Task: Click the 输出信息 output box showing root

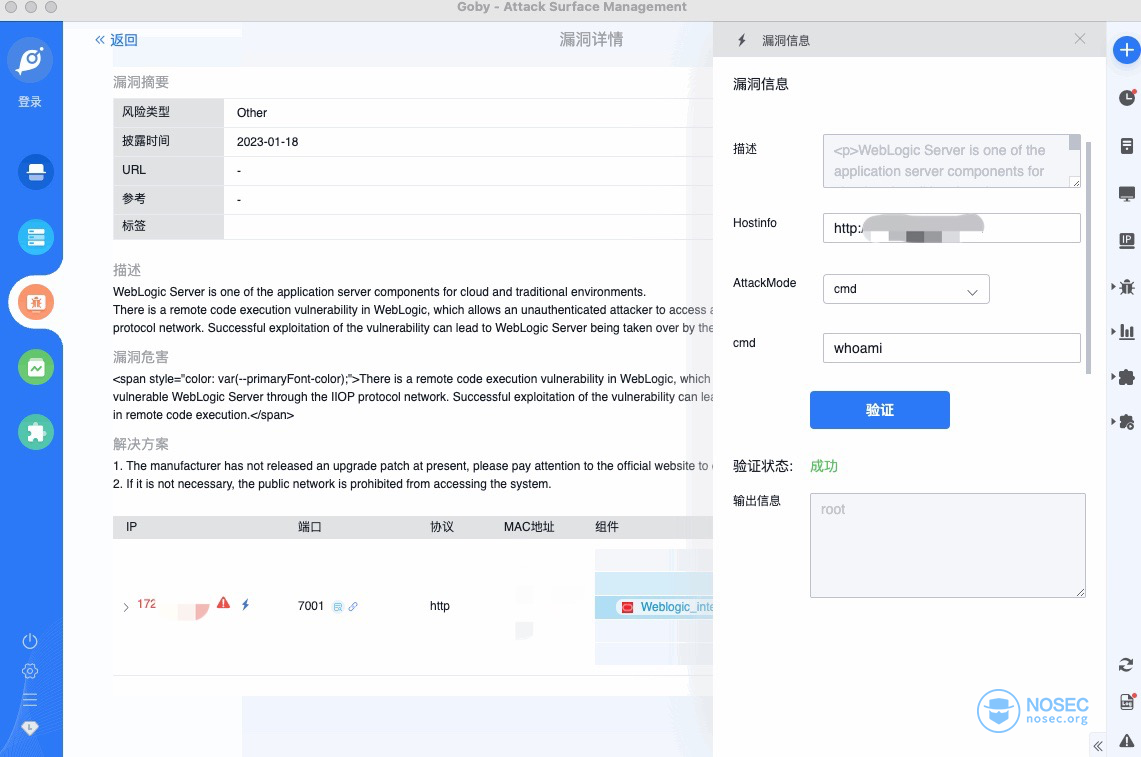Action: click(x=947, y=545)
